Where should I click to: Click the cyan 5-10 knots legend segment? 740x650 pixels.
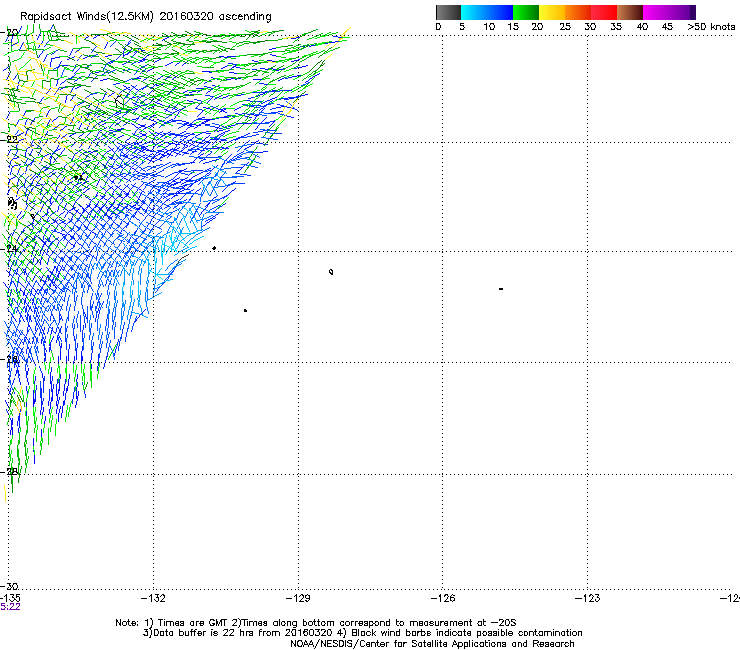click(x=474, y=12)
